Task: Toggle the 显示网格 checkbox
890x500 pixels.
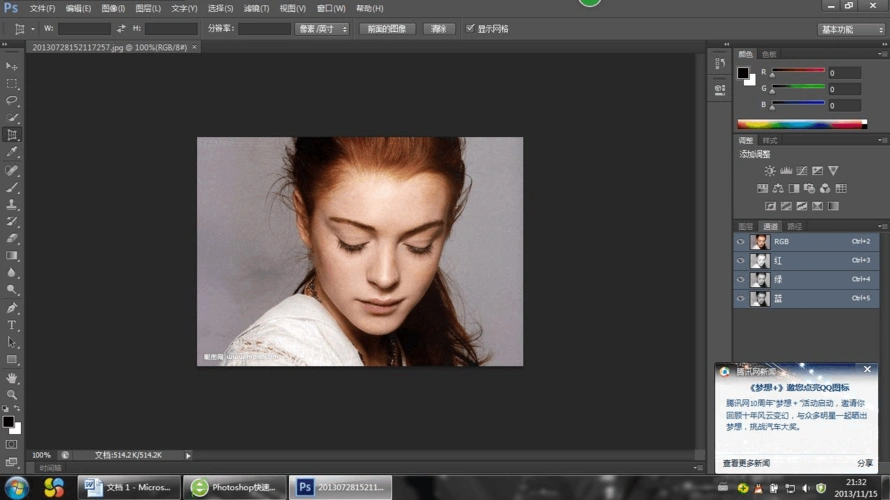Action: [471, 29]
